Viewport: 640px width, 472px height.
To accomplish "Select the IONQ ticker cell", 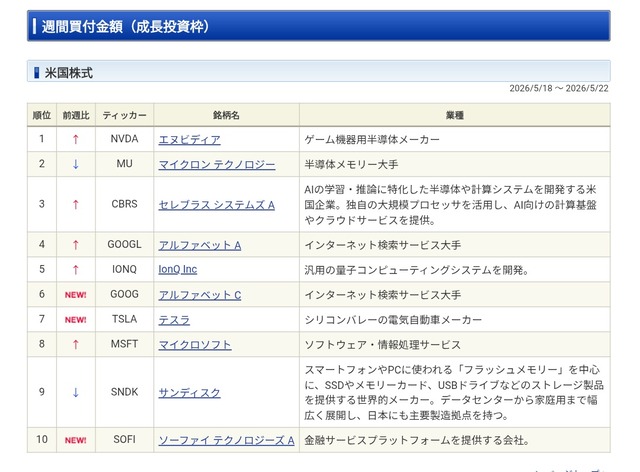I will click(x=124, y=269).
